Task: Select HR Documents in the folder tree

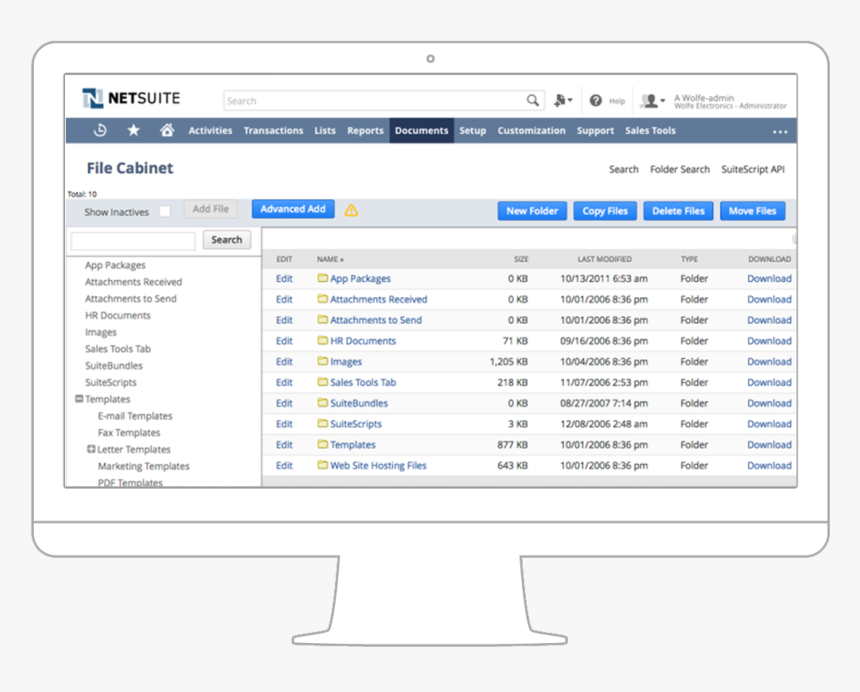Action: click(x=117, y=315)
